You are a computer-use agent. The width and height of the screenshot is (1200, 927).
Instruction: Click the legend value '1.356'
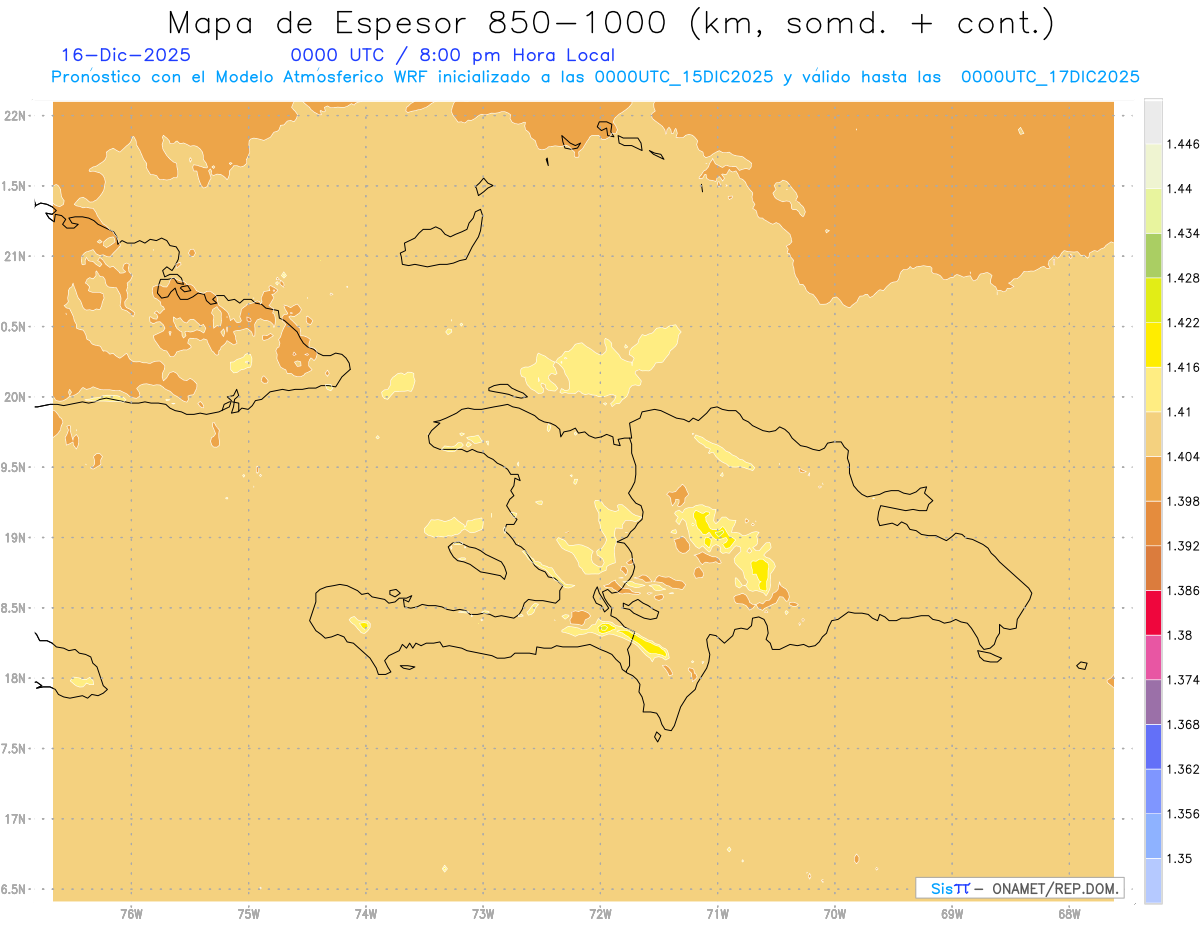1183,814
